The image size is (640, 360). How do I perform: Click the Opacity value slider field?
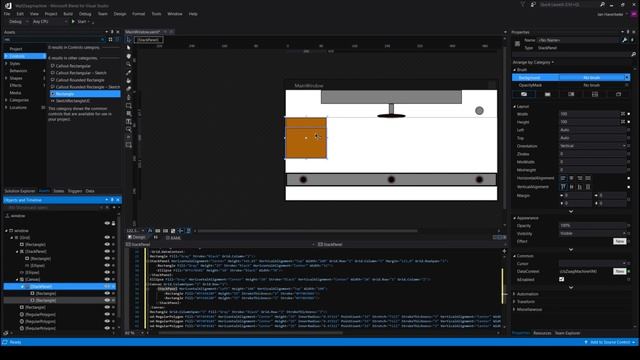pyautogui.click(x=592, y=225)
